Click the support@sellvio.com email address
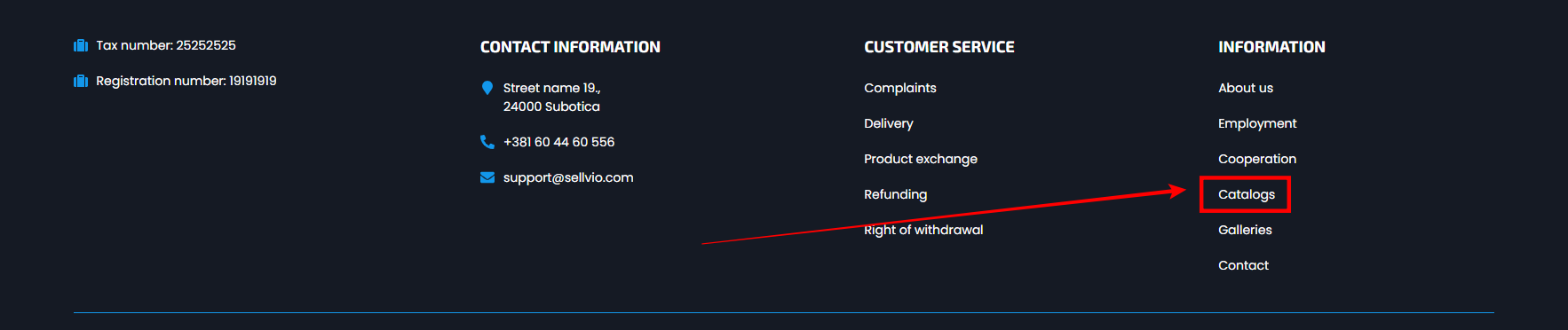 point(568,177)
